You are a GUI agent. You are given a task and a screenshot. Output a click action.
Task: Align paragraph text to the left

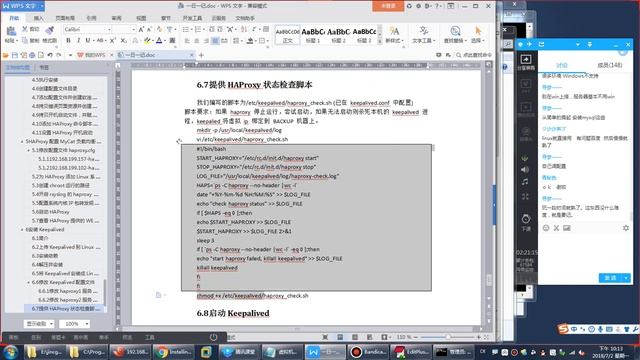click(x=187, y=40)
